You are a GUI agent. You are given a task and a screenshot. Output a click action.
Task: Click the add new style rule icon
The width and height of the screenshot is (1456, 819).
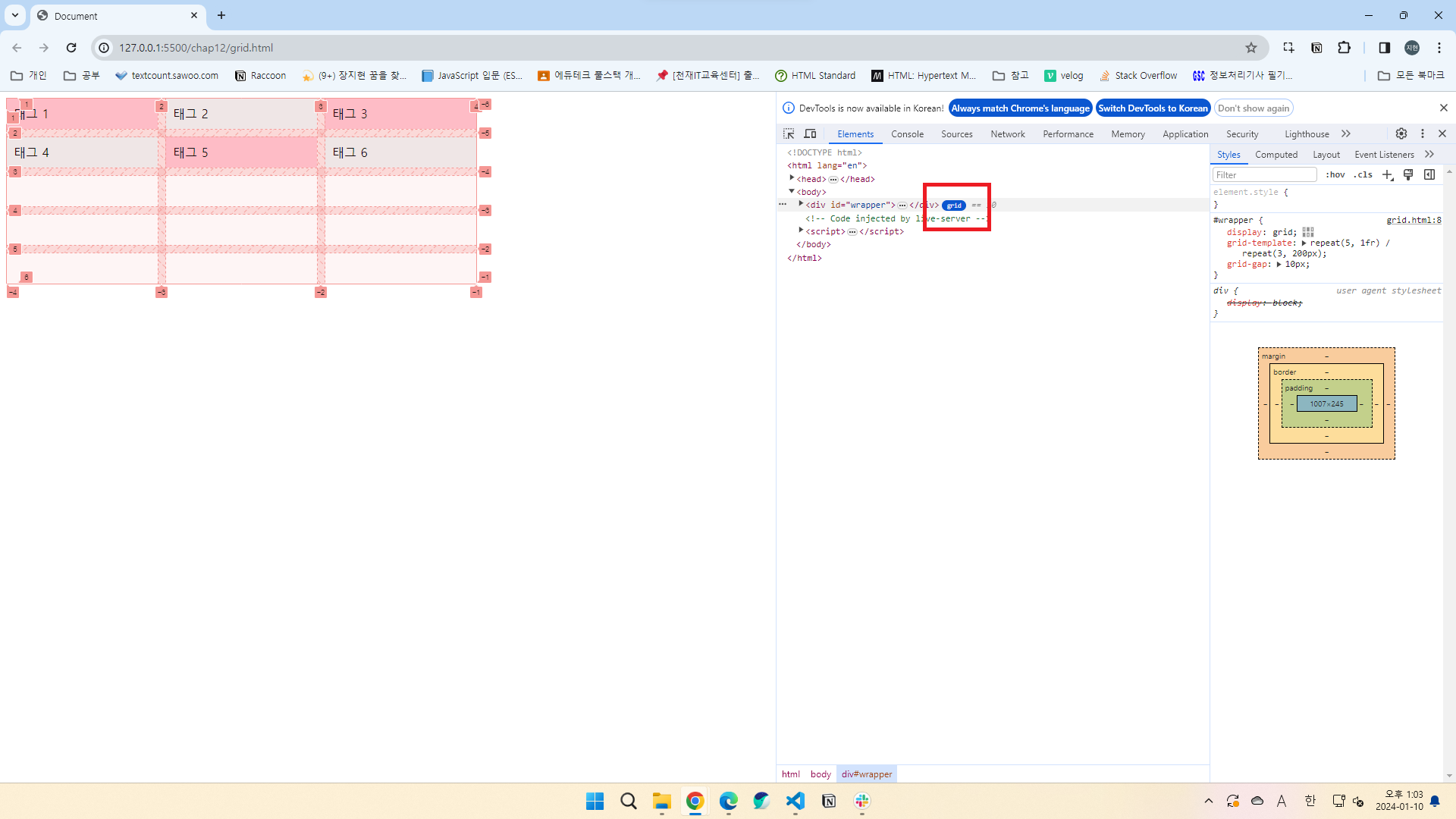coord(1388,175)
